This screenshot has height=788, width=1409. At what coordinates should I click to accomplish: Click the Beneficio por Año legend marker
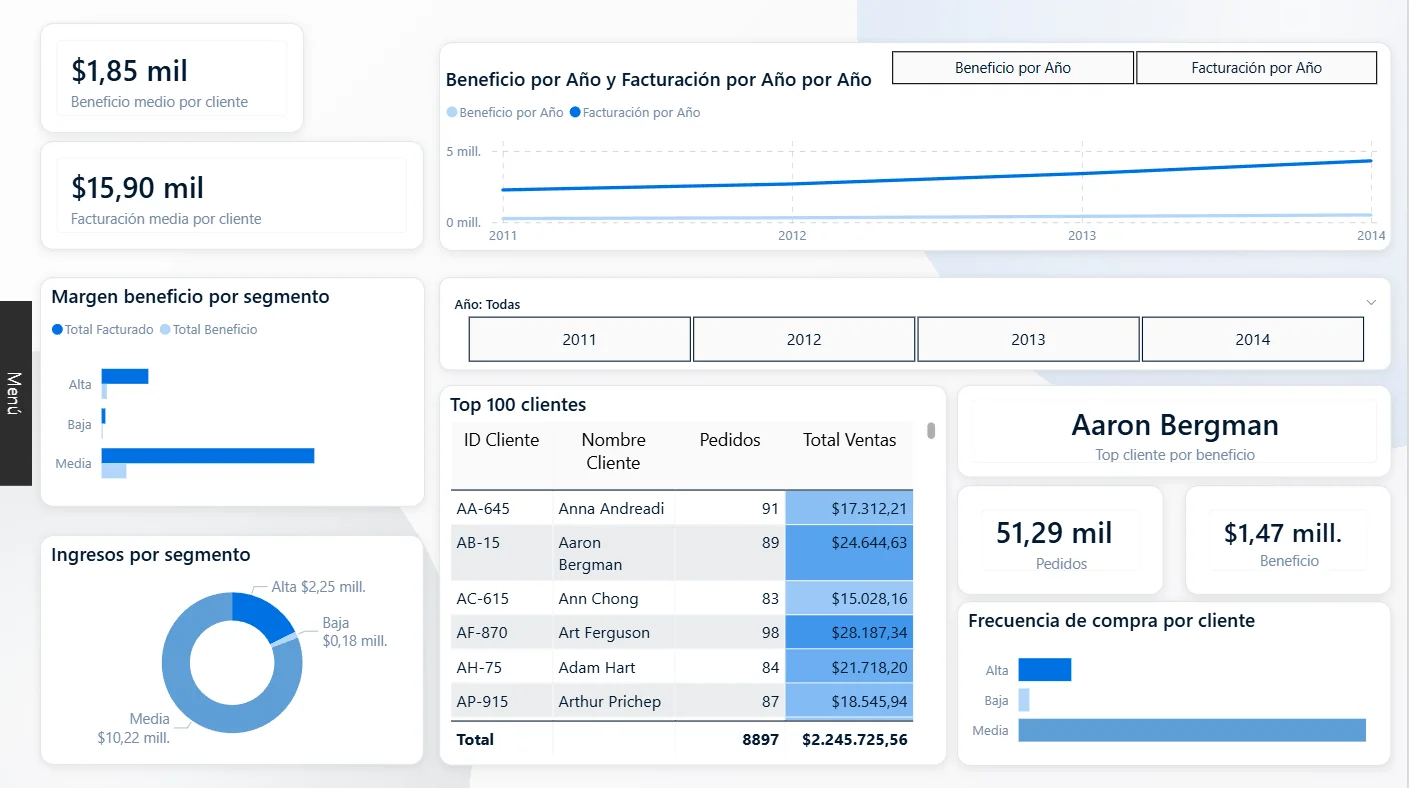click(x=452, y=113)
